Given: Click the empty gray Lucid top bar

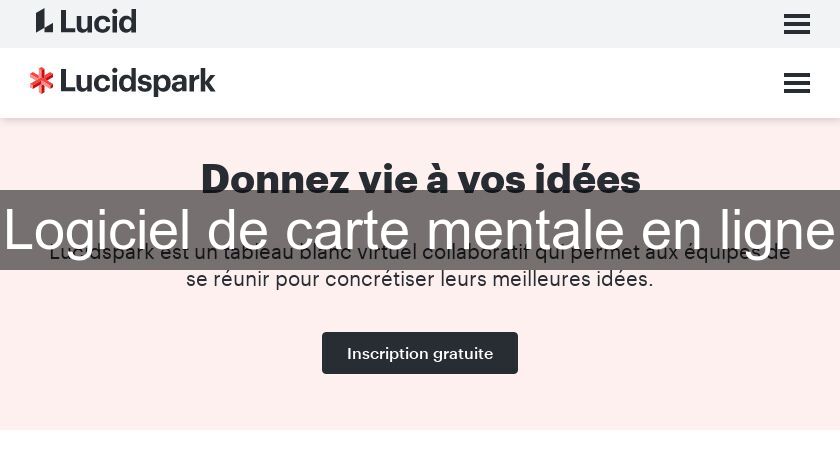Looking at the screenshot, I should pos(450,24).
